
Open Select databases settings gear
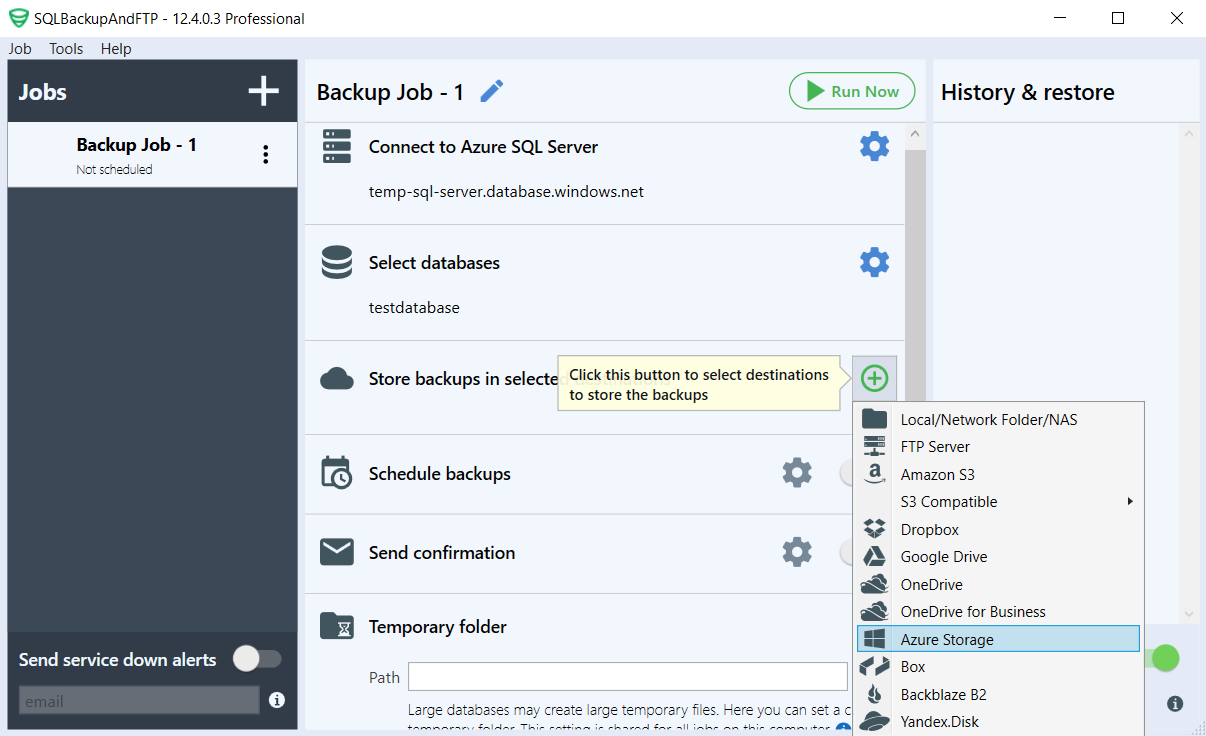tap(874, 262)
